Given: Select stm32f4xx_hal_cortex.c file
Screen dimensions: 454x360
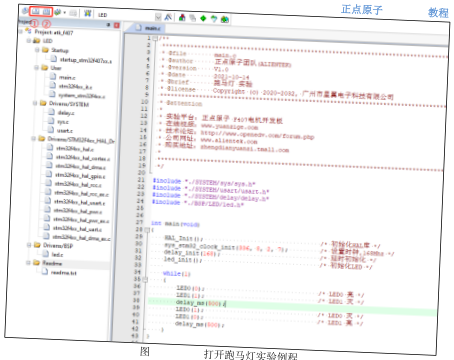Looking at the screenshot, I should [83, 158].
